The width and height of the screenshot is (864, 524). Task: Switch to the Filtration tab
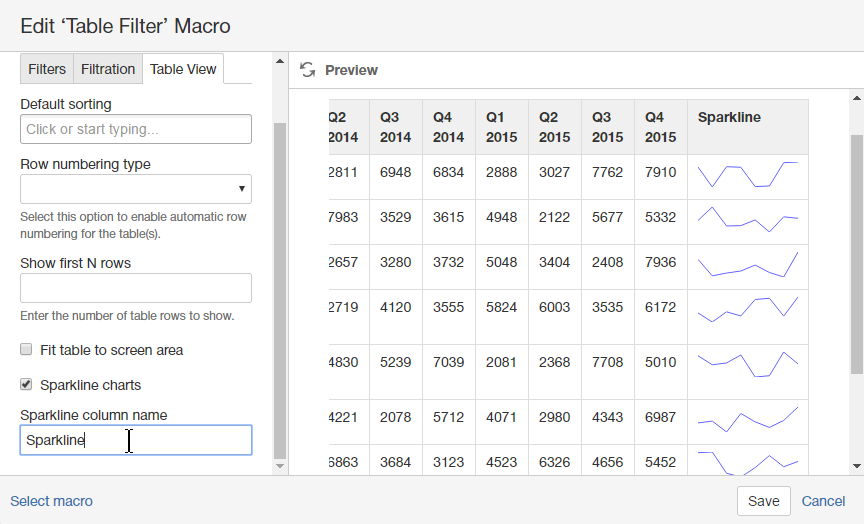click(x=108, y=69)
